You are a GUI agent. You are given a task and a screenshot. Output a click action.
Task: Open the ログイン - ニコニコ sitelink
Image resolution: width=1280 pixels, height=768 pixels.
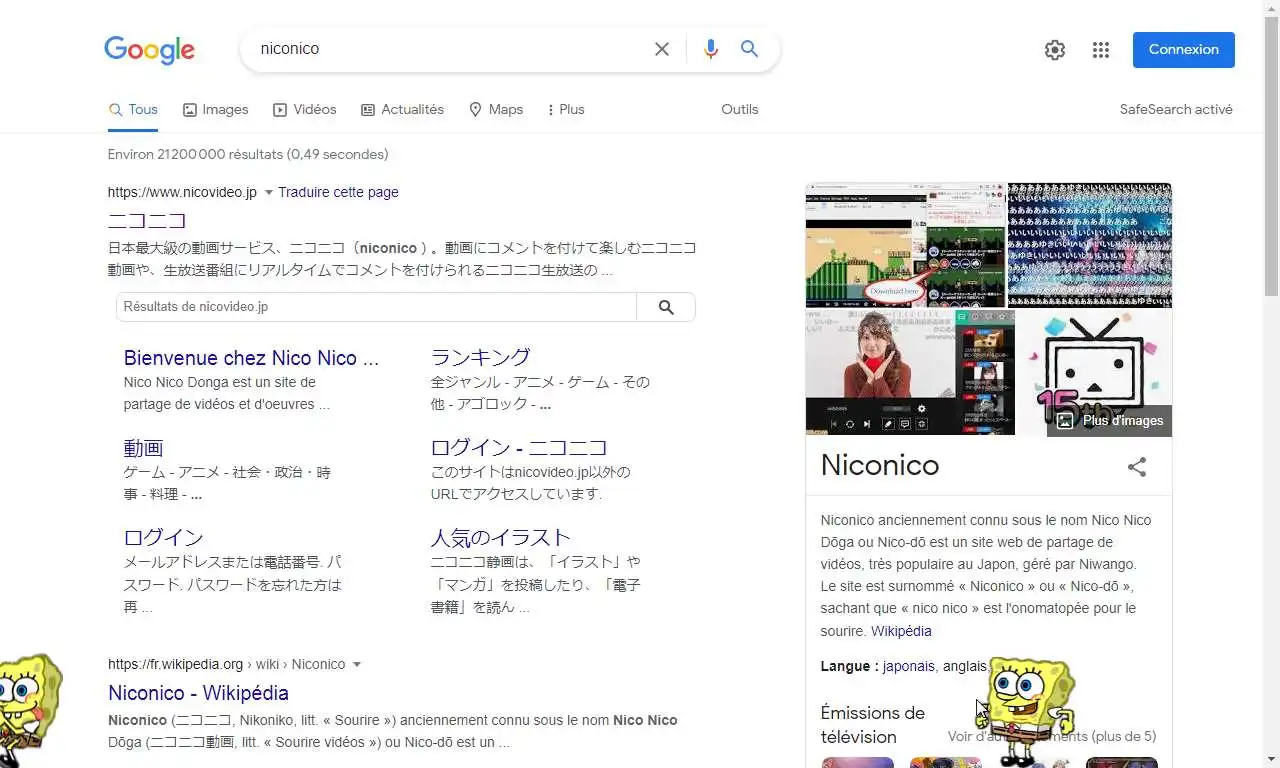click(519, 447)
